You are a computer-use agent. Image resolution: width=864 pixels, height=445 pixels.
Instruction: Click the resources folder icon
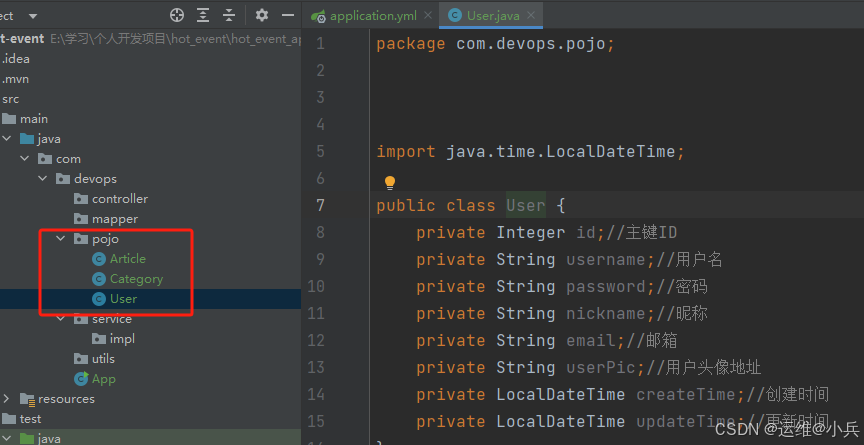(27, 399)
